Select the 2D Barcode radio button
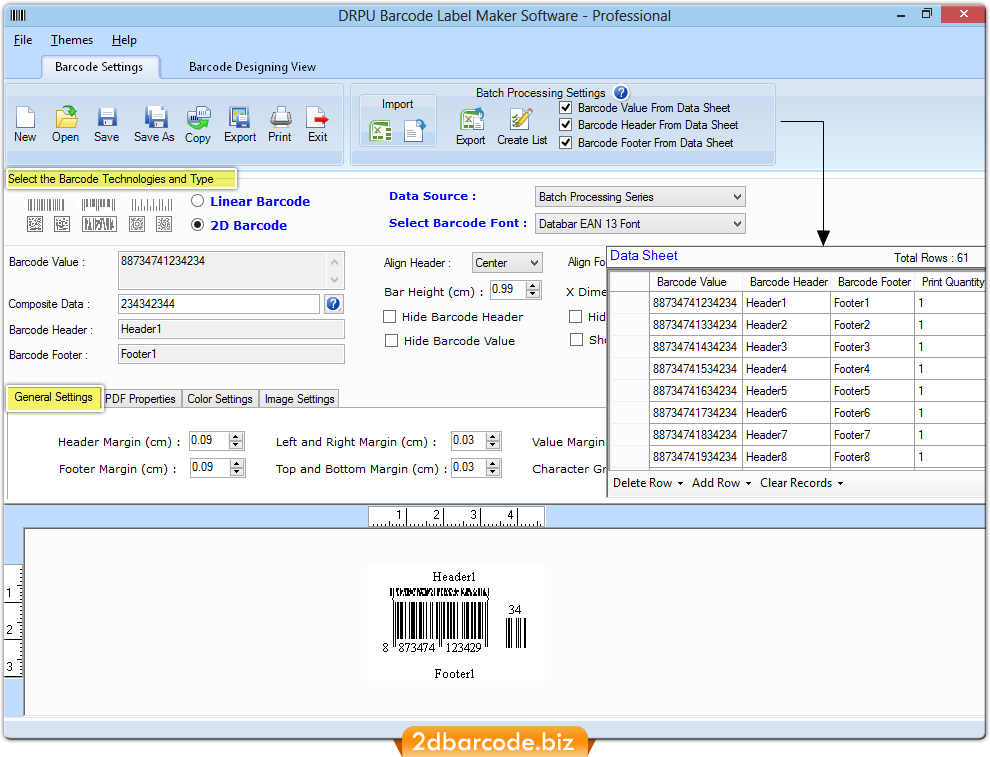990x757 pixels. (198, 225)
